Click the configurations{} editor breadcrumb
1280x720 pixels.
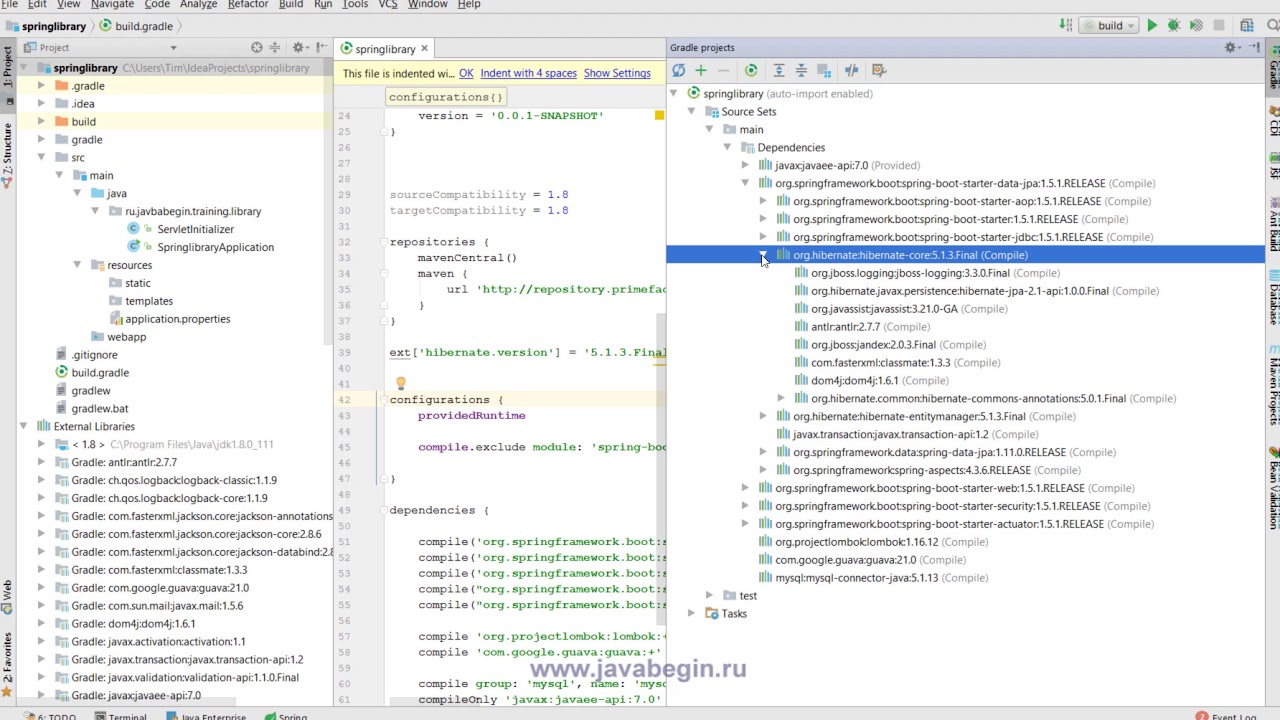coord(445,97)
